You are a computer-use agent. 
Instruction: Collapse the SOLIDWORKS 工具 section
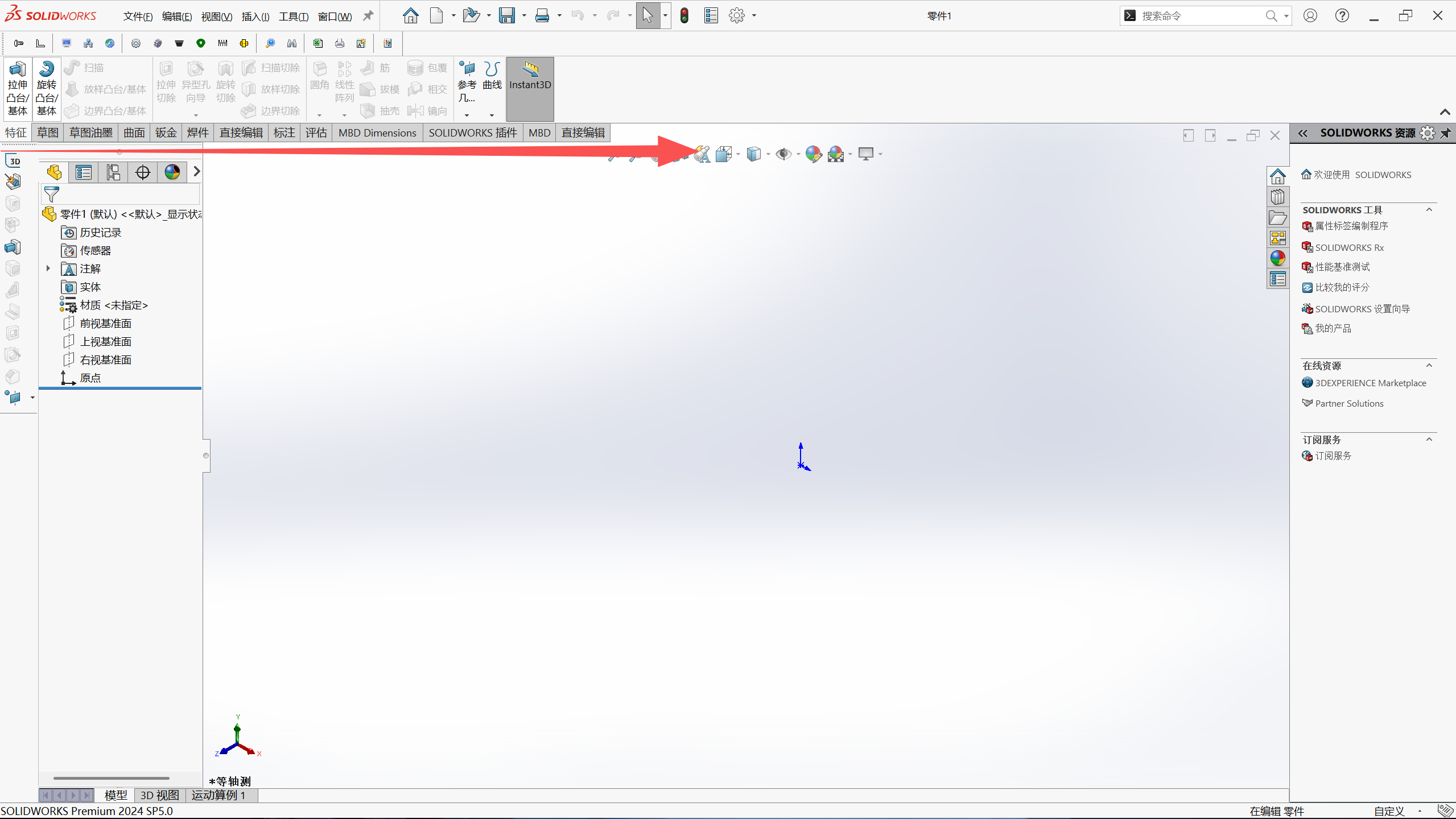click(1429, 210)
